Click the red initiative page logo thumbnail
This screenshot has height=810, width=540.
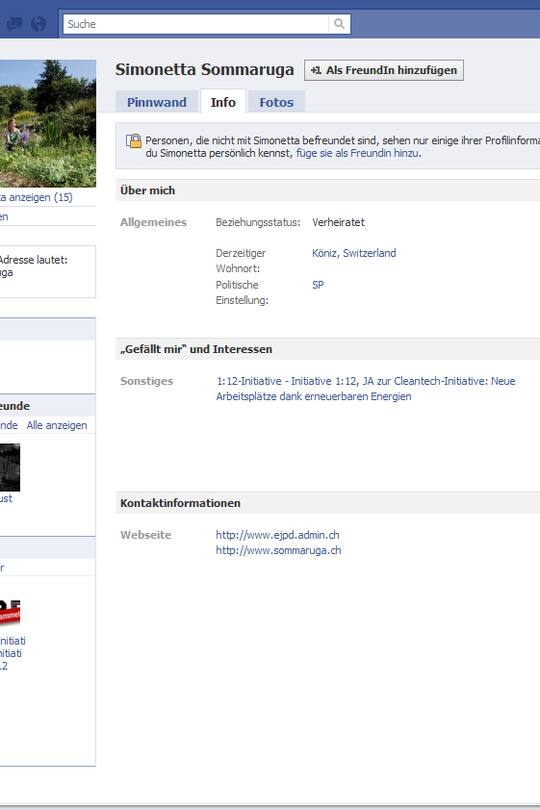click(10, 612)
